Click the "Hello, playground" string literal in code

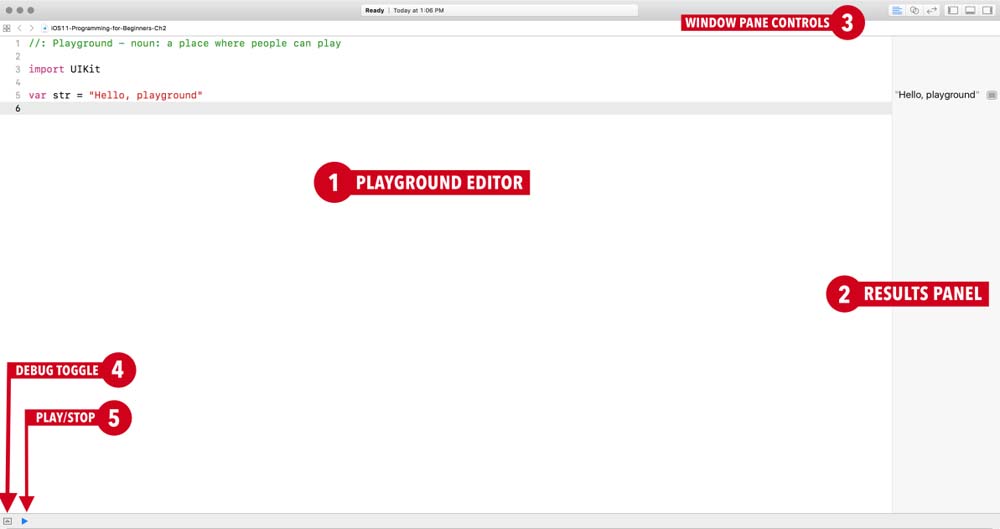[x=145, y=95]
